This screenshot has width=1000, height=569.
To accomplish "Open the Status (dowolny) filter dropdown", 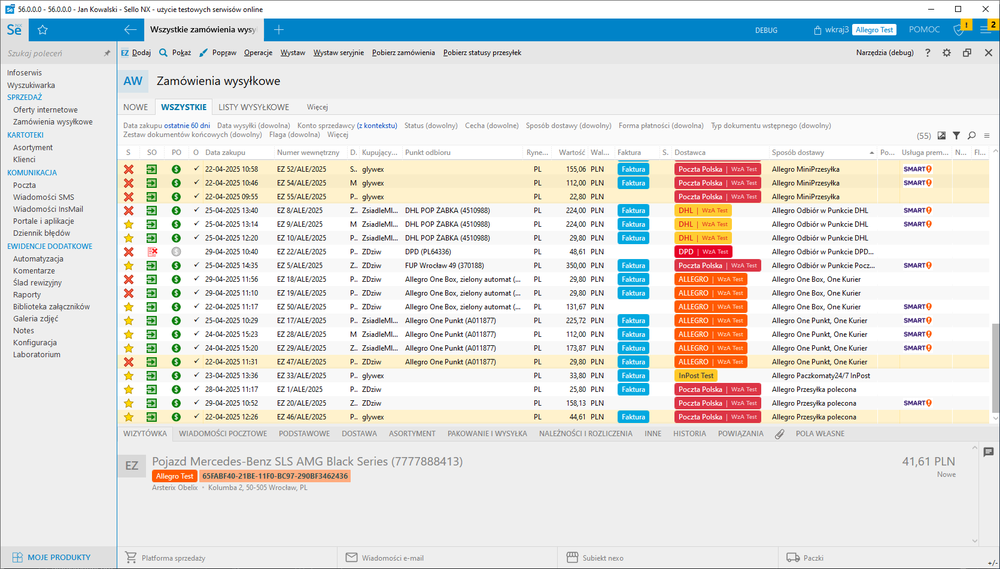I will click(x=431, y=126).
